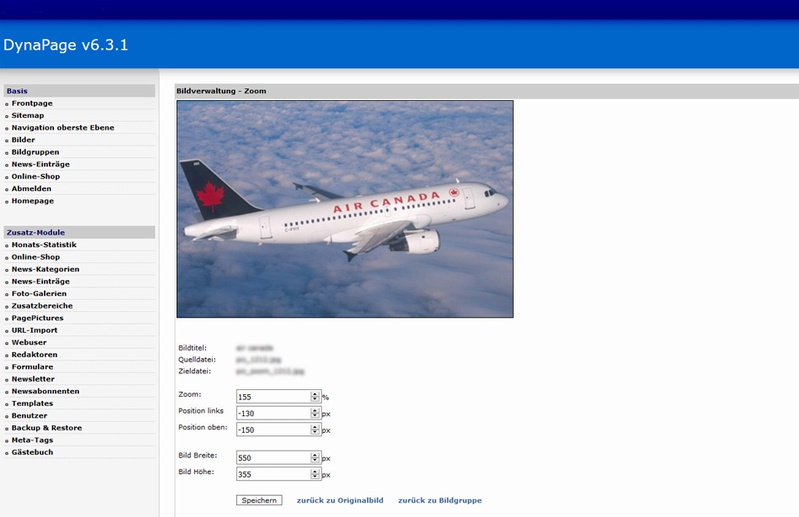The width and height of the screenshot is (799, 517).
Task: Open the Gästebuch module
Action: [x=32, y=452]
